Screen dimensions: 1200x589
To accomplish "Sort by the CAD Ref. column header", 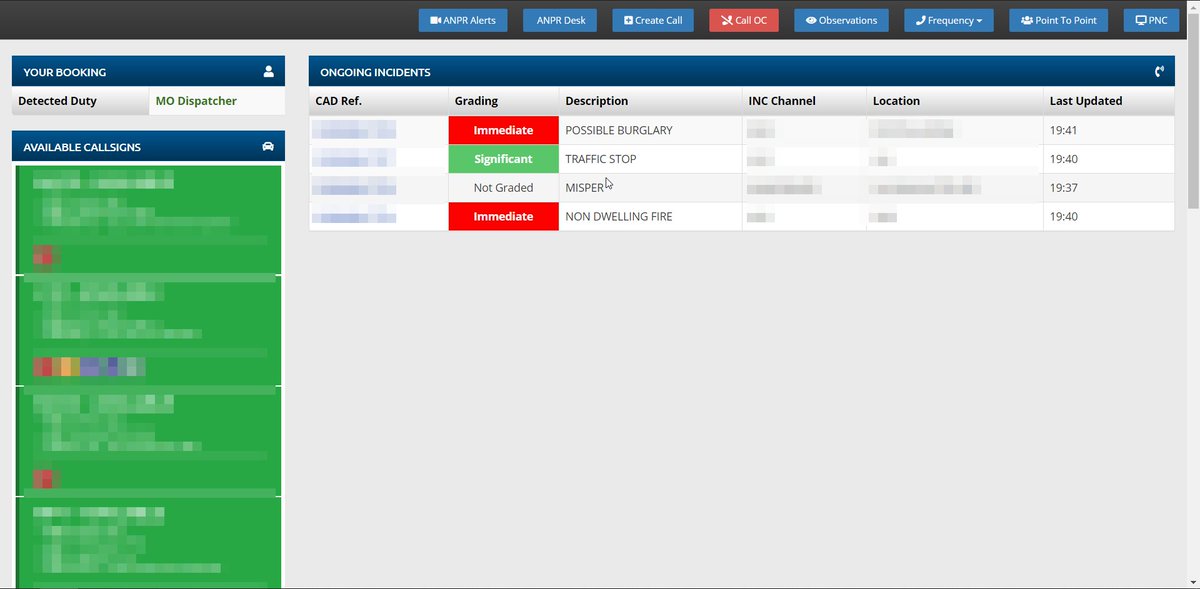I will pyautogui.click(x=338, y=101).
